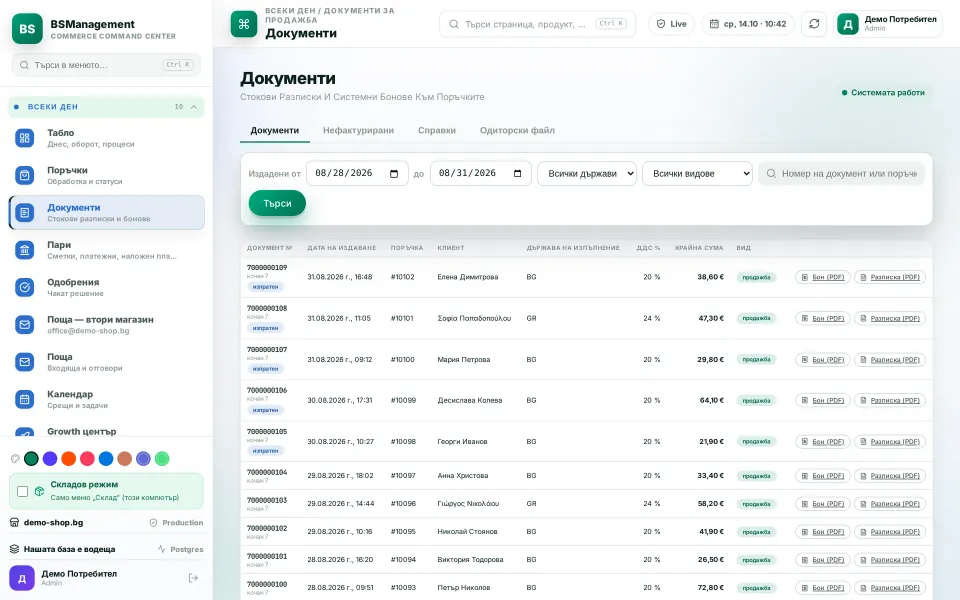Viewport: 960px width, 600px height.
Task: Switch to the Справки tab
Action: [x=437, y=130]
